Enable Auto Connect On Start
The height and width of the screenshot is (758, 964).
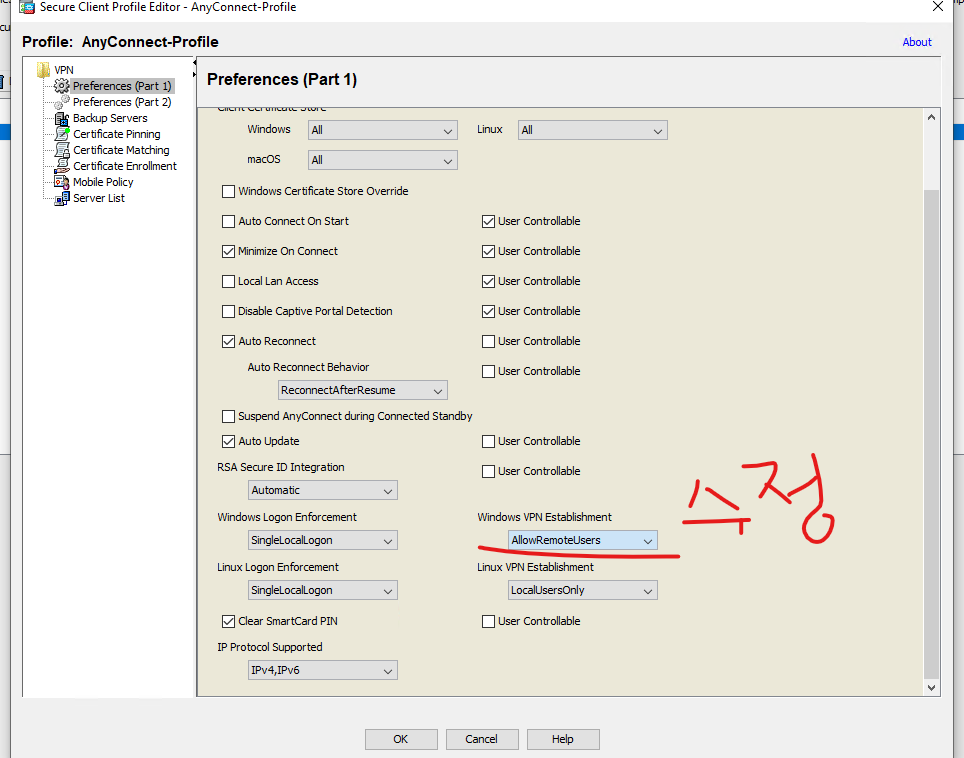tap(228, 221)
